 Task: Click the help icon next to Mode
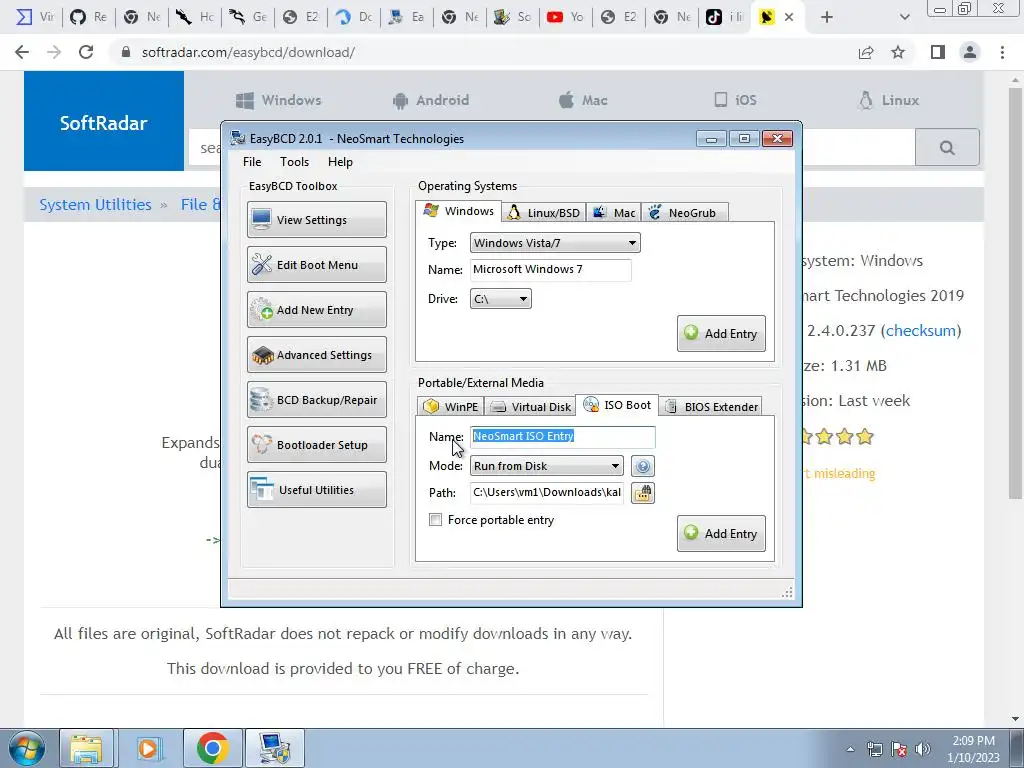click(x=643, y=466)
